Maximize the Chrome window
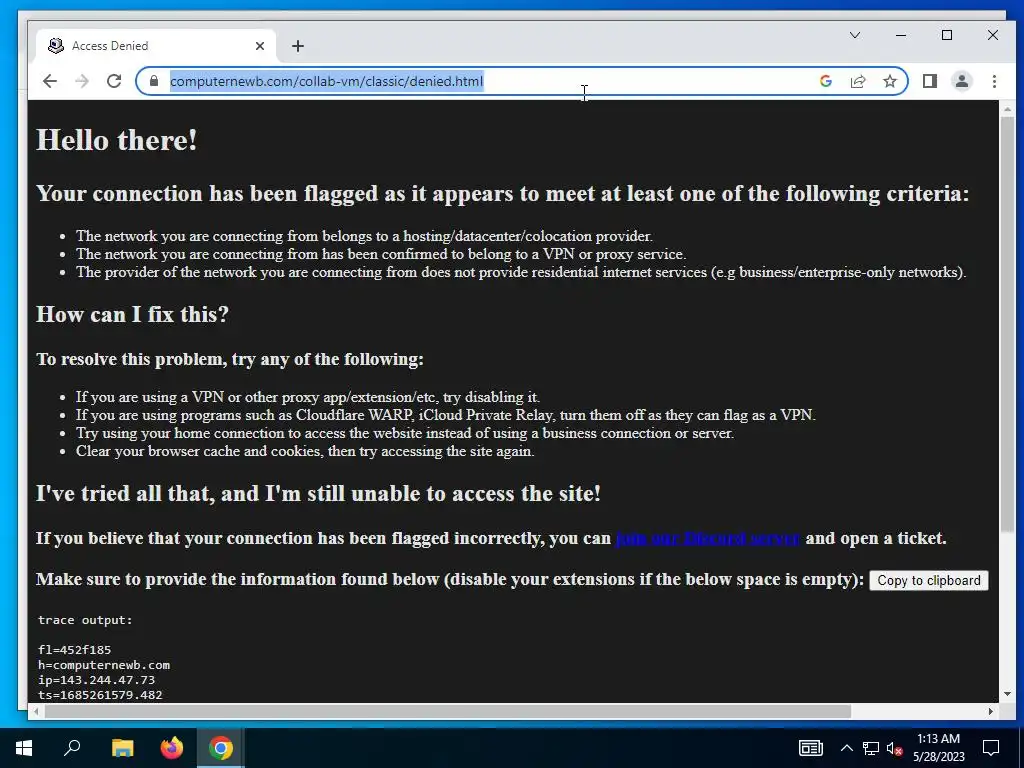The height and width of the screenshot is (768, 1024). [x=947, y=35]
